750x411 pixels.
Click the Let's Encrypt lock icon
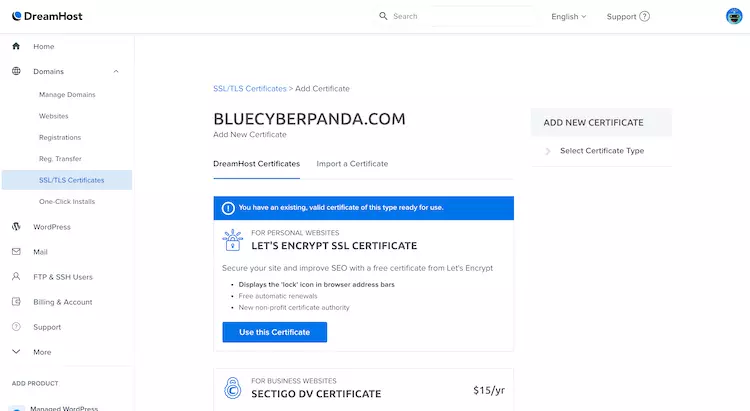click(x=233, y=240)
